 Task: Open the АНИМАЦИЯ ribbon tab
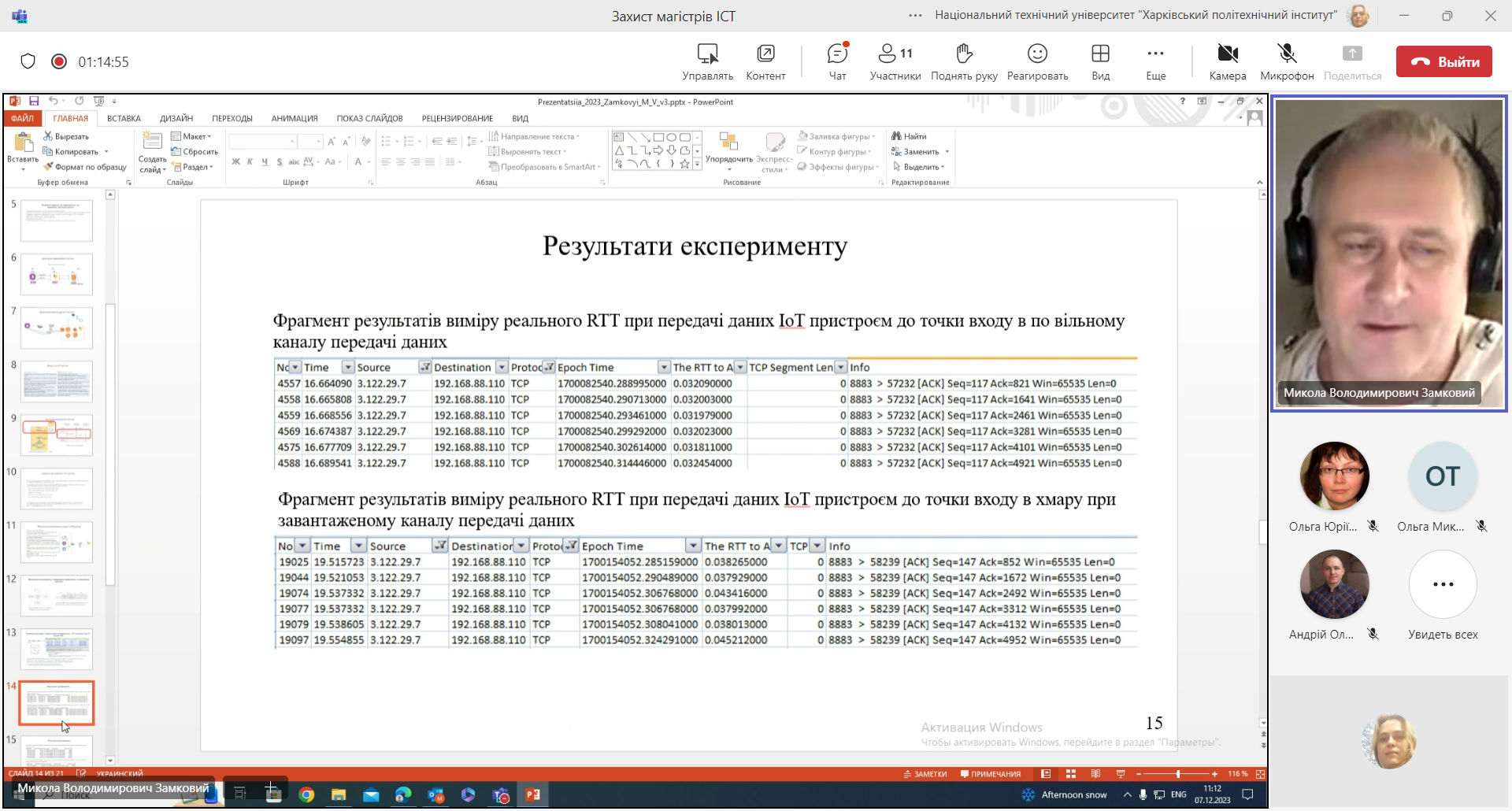click(295, 119)
